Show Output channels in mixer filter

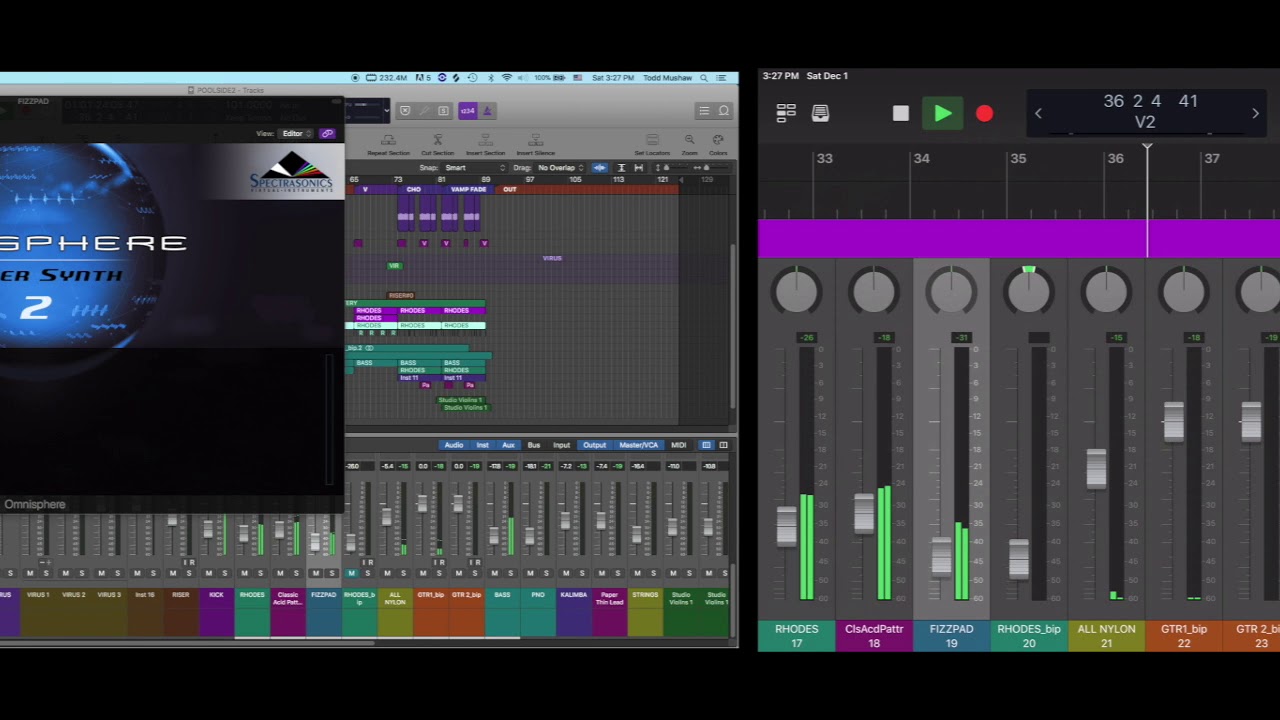[x=595, y=445]
